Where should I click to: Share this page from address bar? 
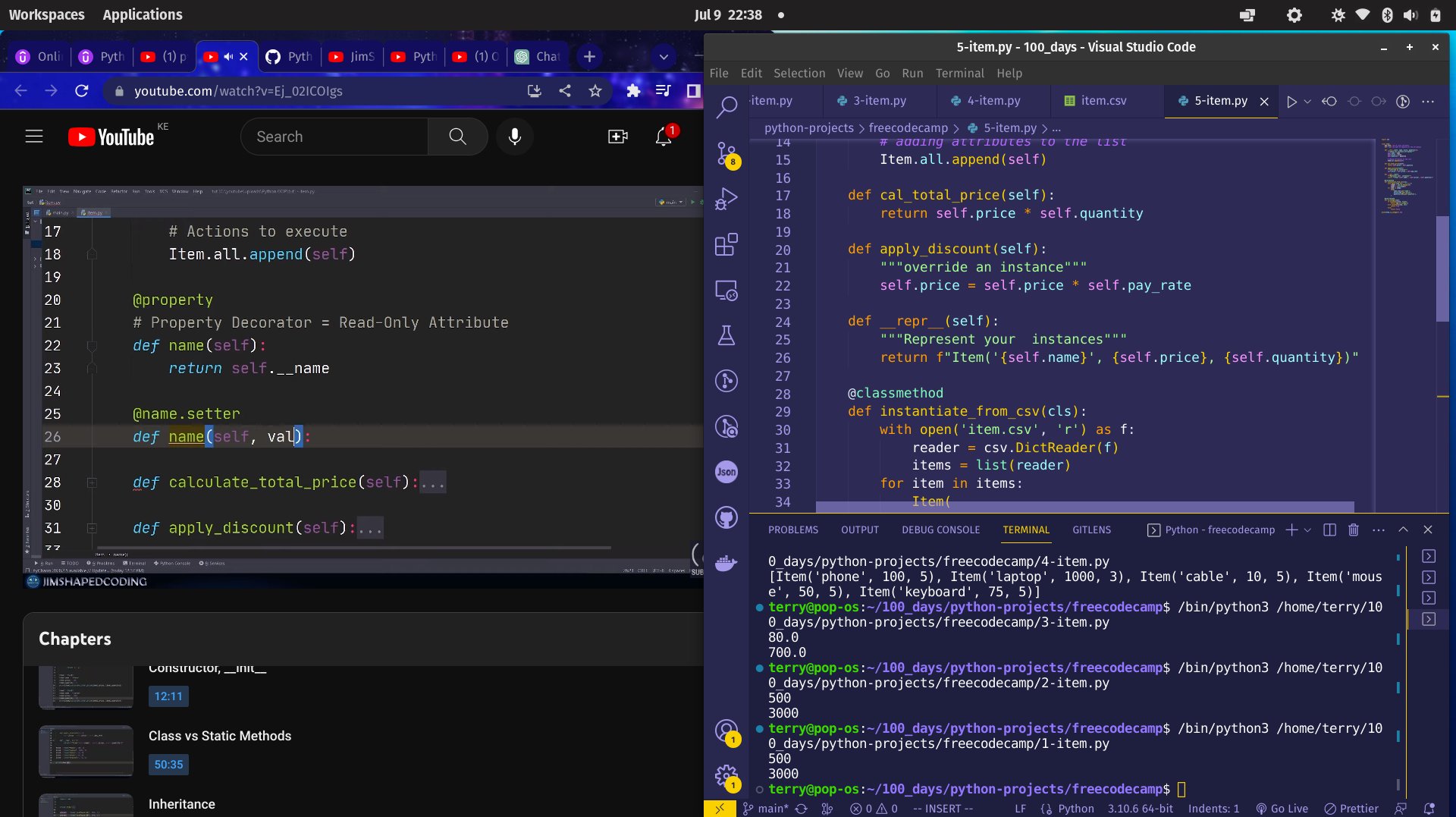[565, 91]
